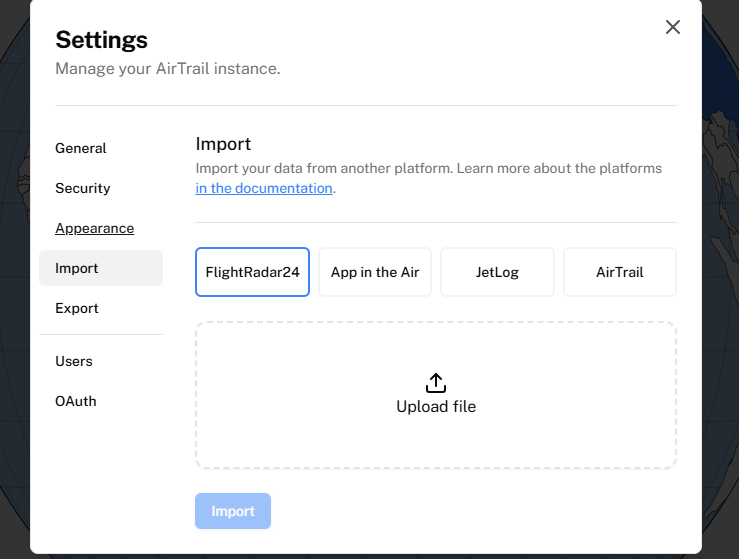
Task: Click the 'Import' section heading
Action: click(x=223, y=144)
